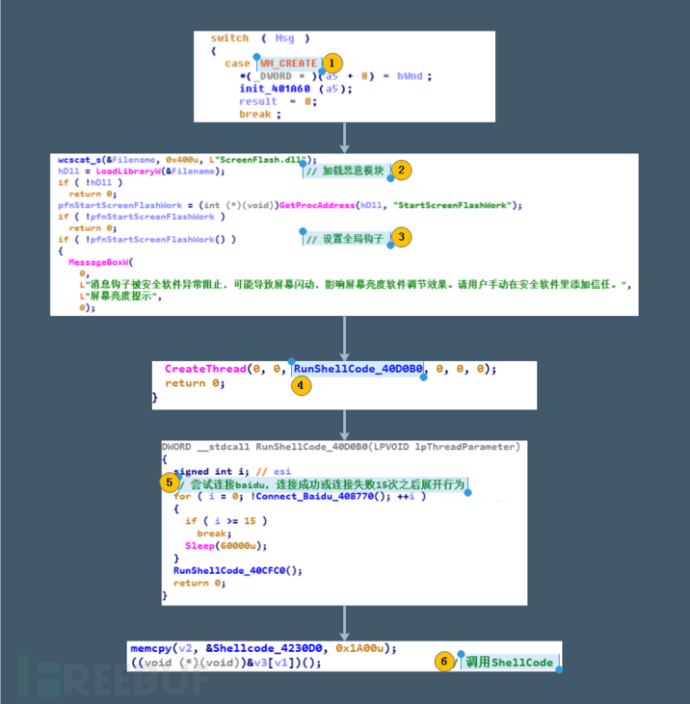The height and width of the screenshot is (704, 690).
Task: Select RunShellCode_40D0B0 argument inside CreateThread
Action: [x=358, y=369]
